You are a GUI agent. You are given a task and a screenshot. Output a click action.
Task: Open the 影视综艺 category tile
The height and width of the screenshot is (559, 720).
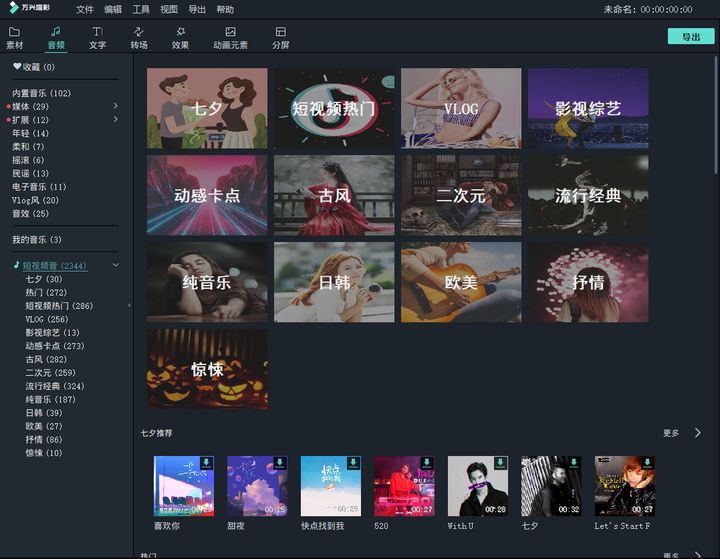(588, 108)
